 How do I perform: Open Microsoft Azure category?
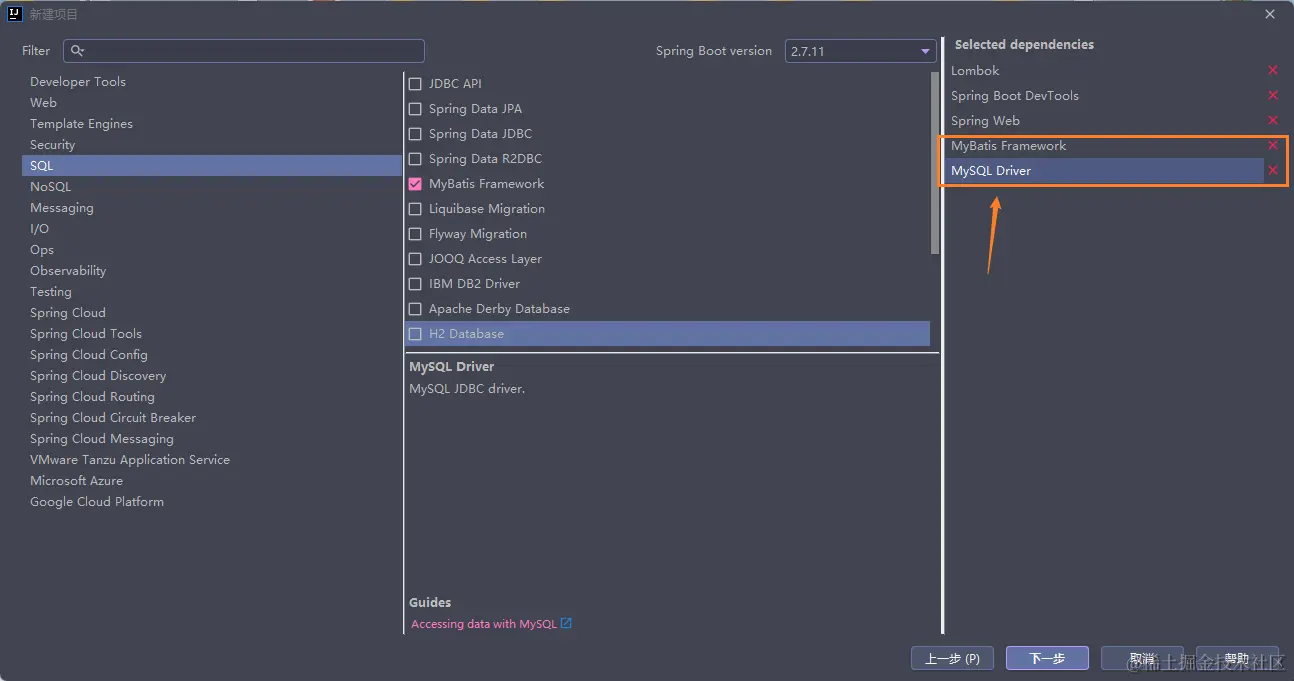[76, 481]
